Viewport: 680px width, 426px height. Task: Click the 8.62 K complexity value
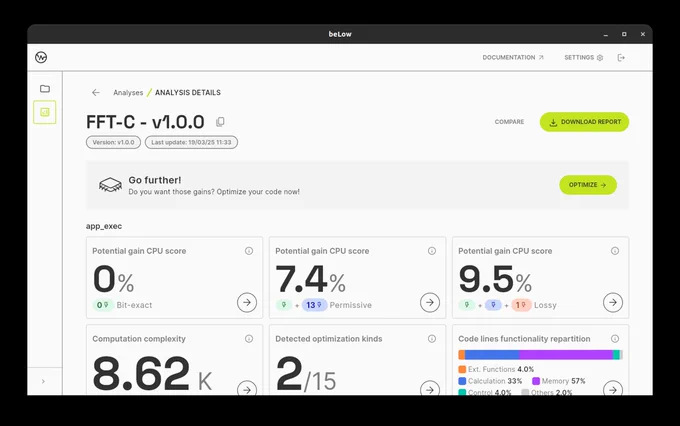pos(152,374)
